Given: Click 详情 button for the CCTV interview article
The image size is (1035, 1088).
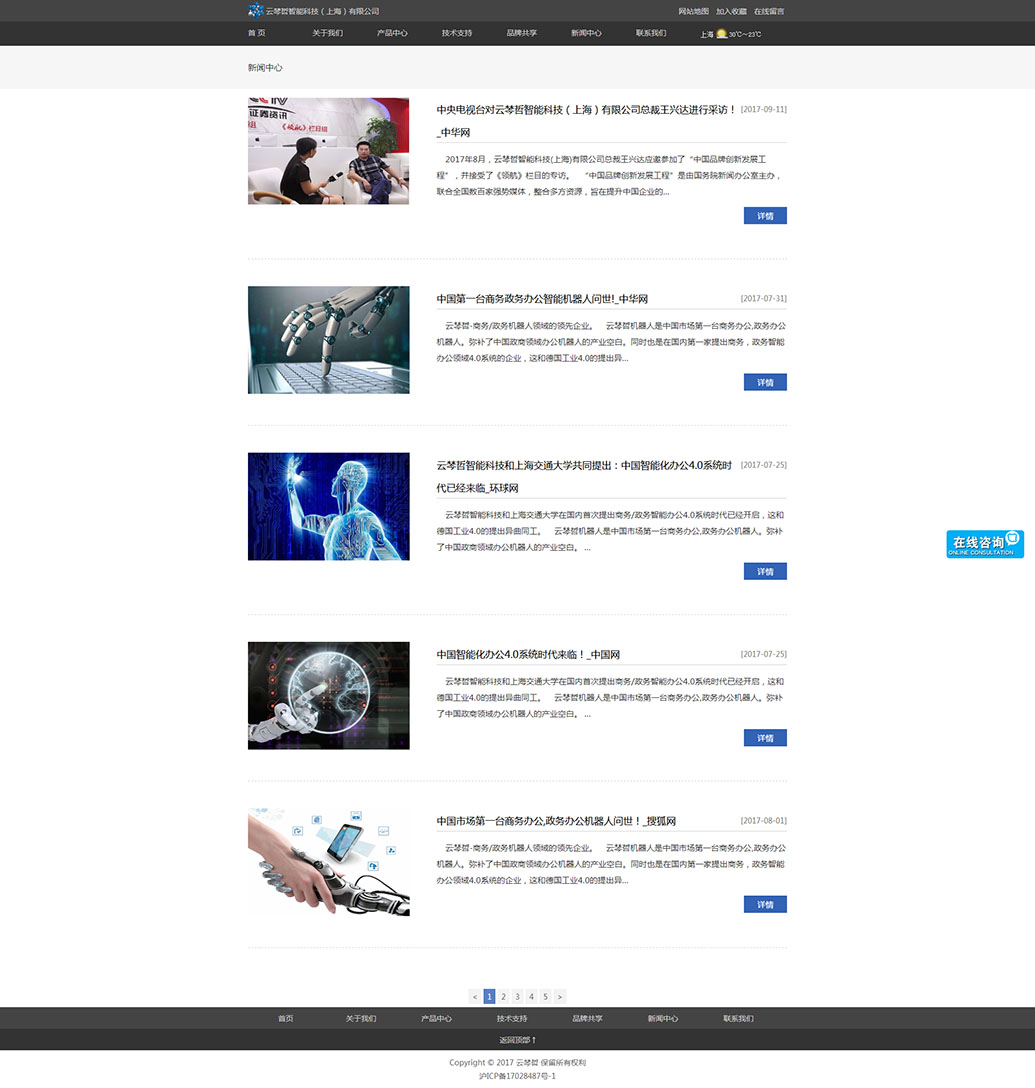Looking at the screenshot, I should coord(765,216).
